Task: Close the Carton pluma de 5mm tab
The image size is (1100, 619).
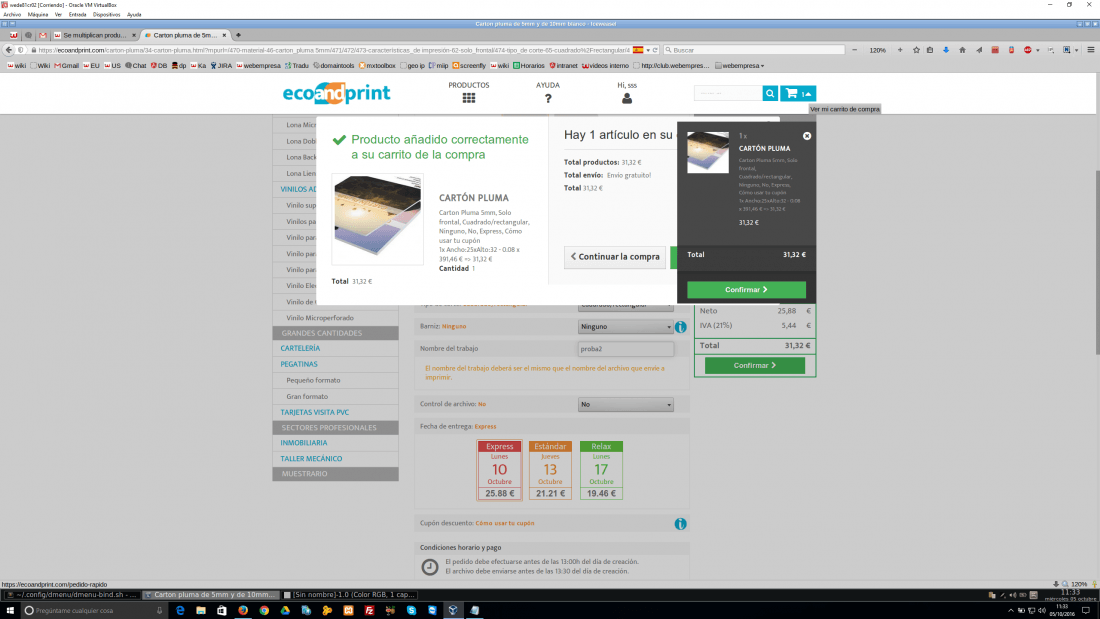Action: pos(224,35)
